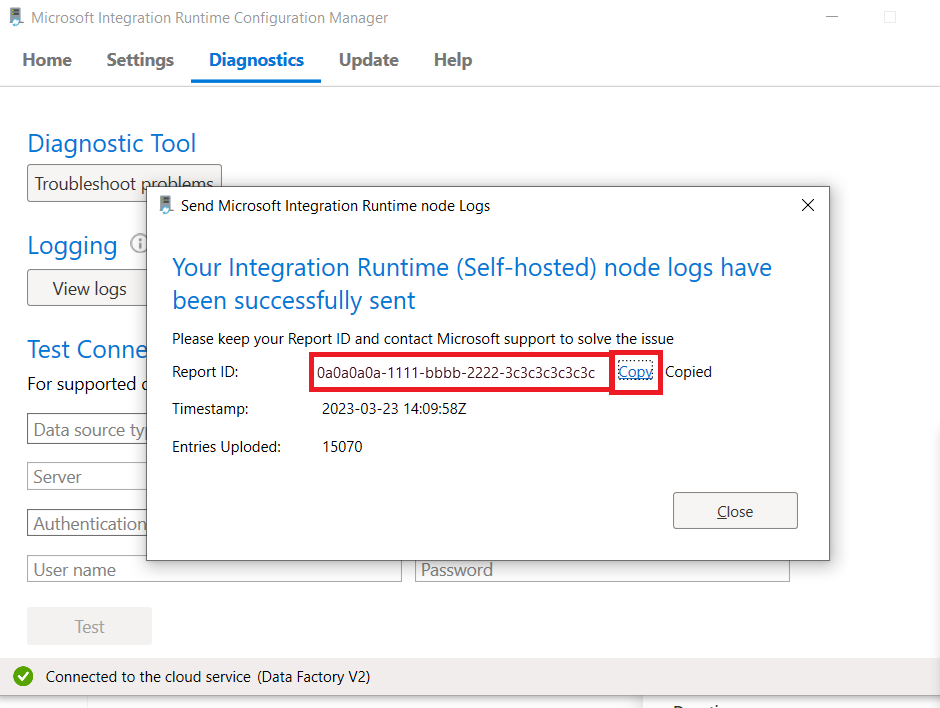Open the Home tab
Screen dimensions: 940x708
coord(47,60)
